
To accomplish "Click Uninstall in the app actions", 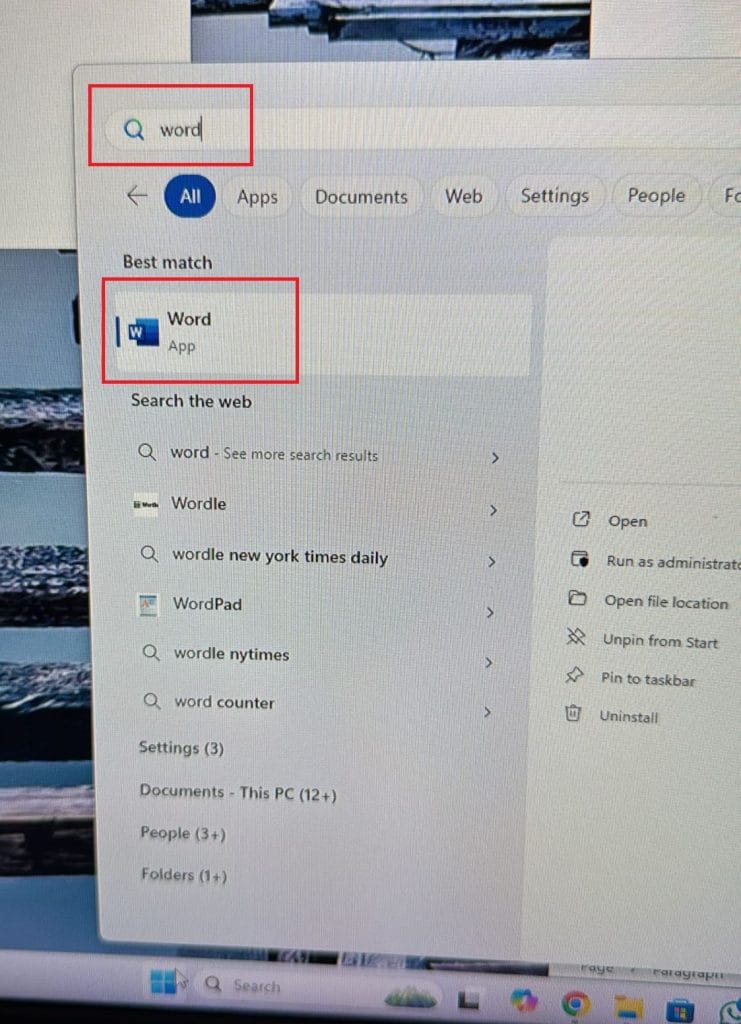I will tap(628, 716).
